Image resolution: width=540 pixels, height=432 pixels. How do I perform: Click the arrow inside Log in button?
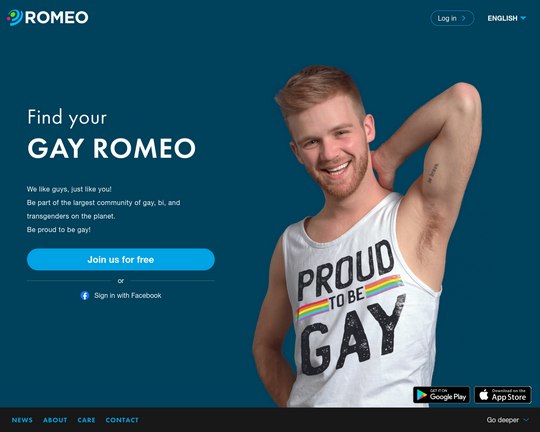464,18
